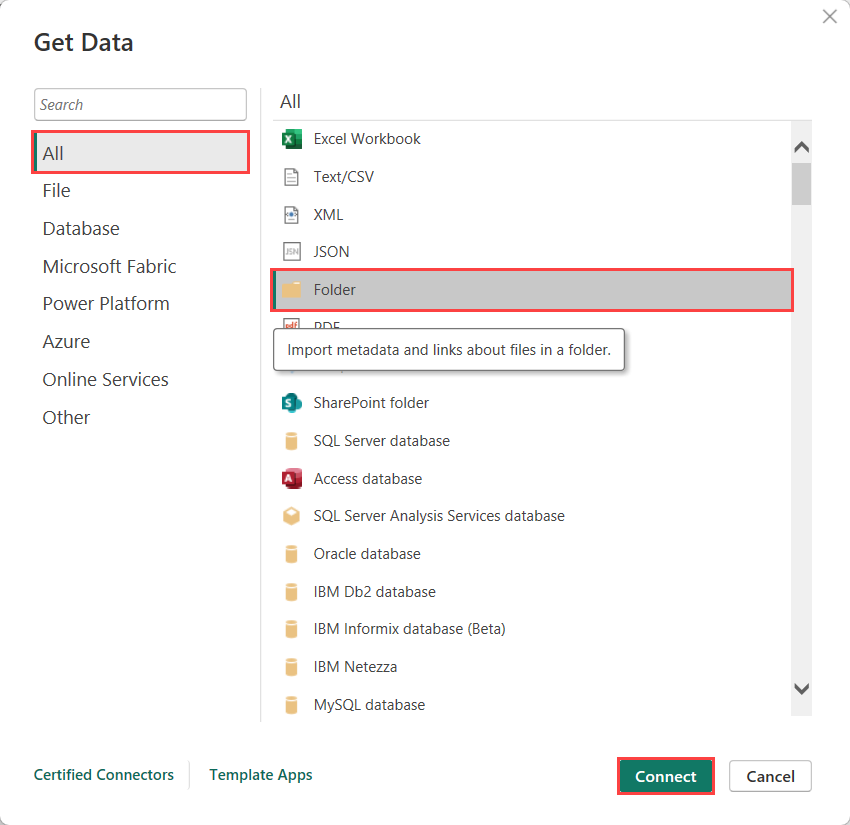This screenshot has width=850, height=825.
Task: Select the Folder connector label
Action: [334, 290]
